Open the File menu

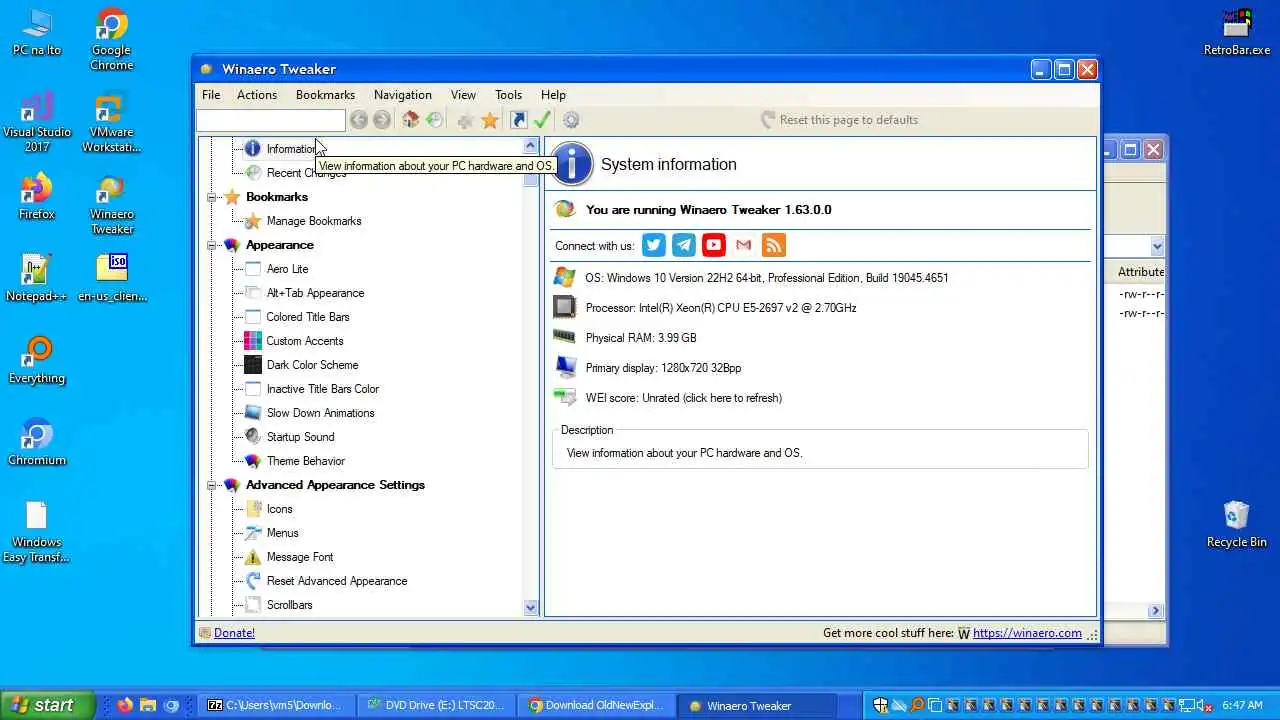[211, 95]
